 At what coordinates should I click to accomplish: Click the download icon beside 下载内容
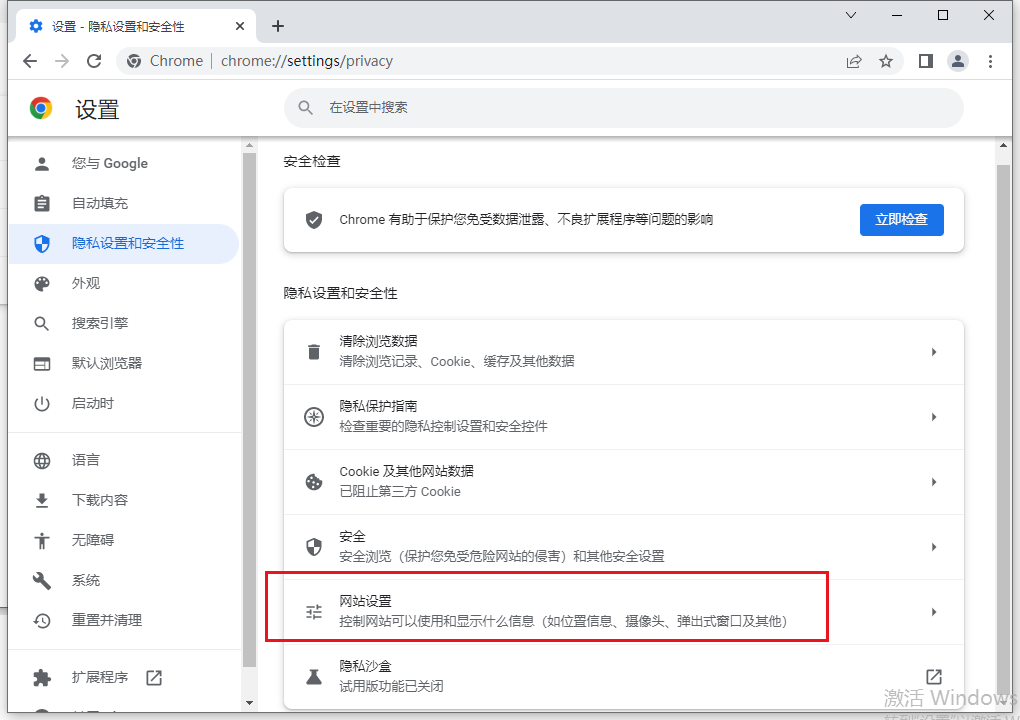pyautogui.click(x=42, y=501)
